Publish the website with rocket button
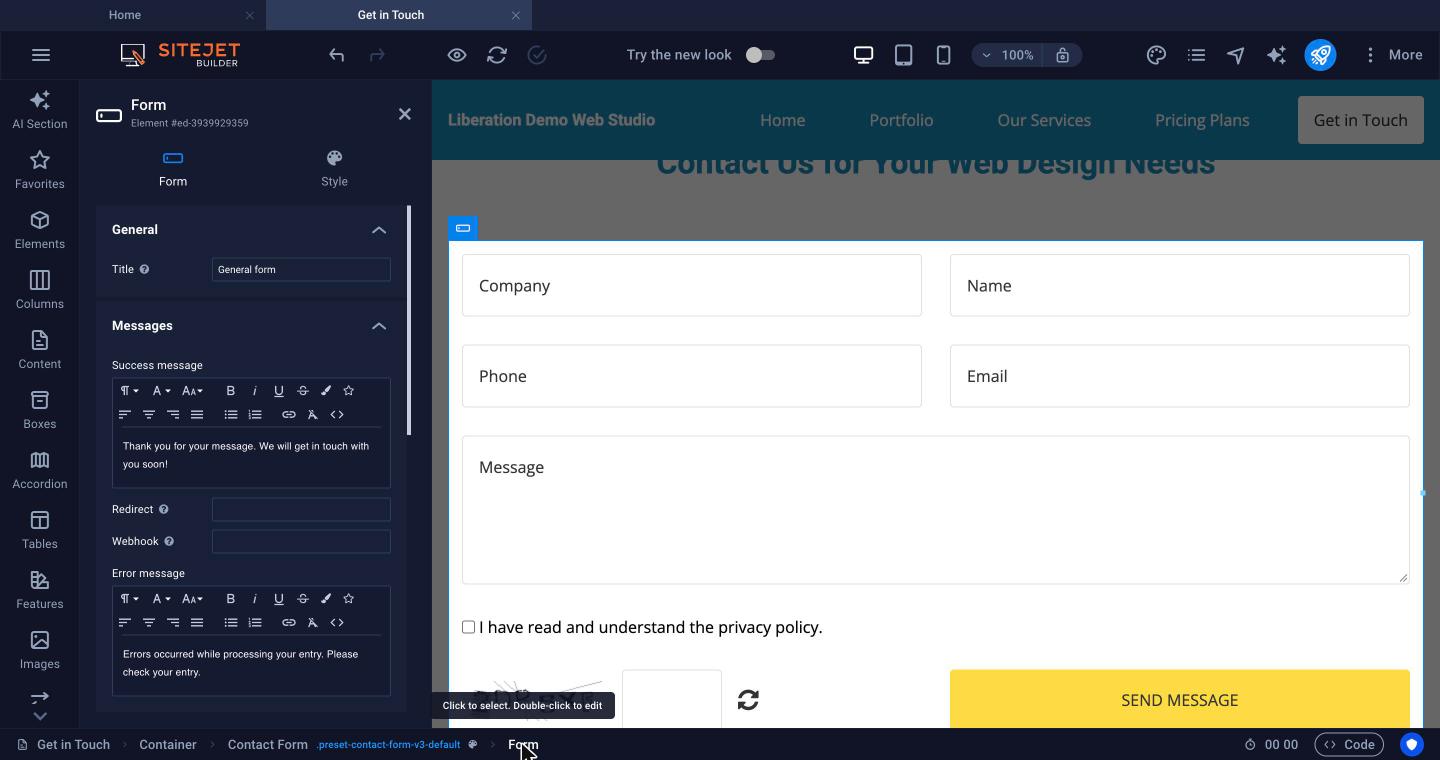This screenshot has width=1440, height=760. click(1320, 55)
